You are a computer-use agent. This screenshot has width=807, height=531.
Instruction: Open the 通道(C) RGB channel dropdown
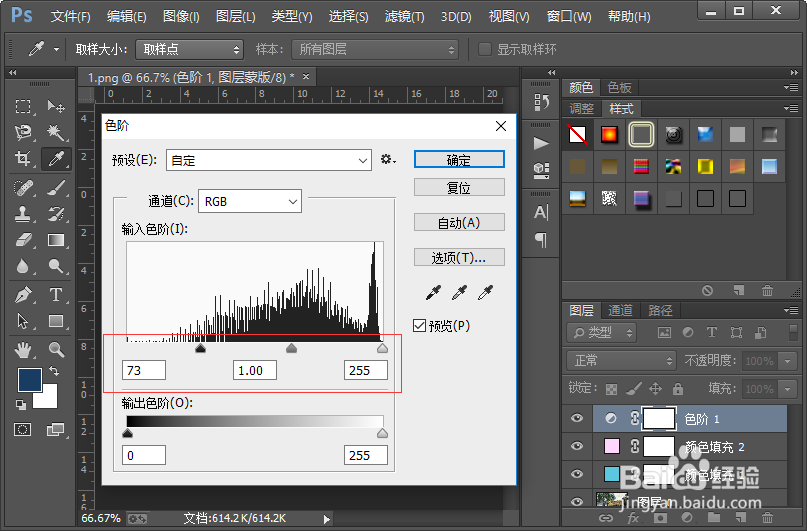tap(250, 201)
